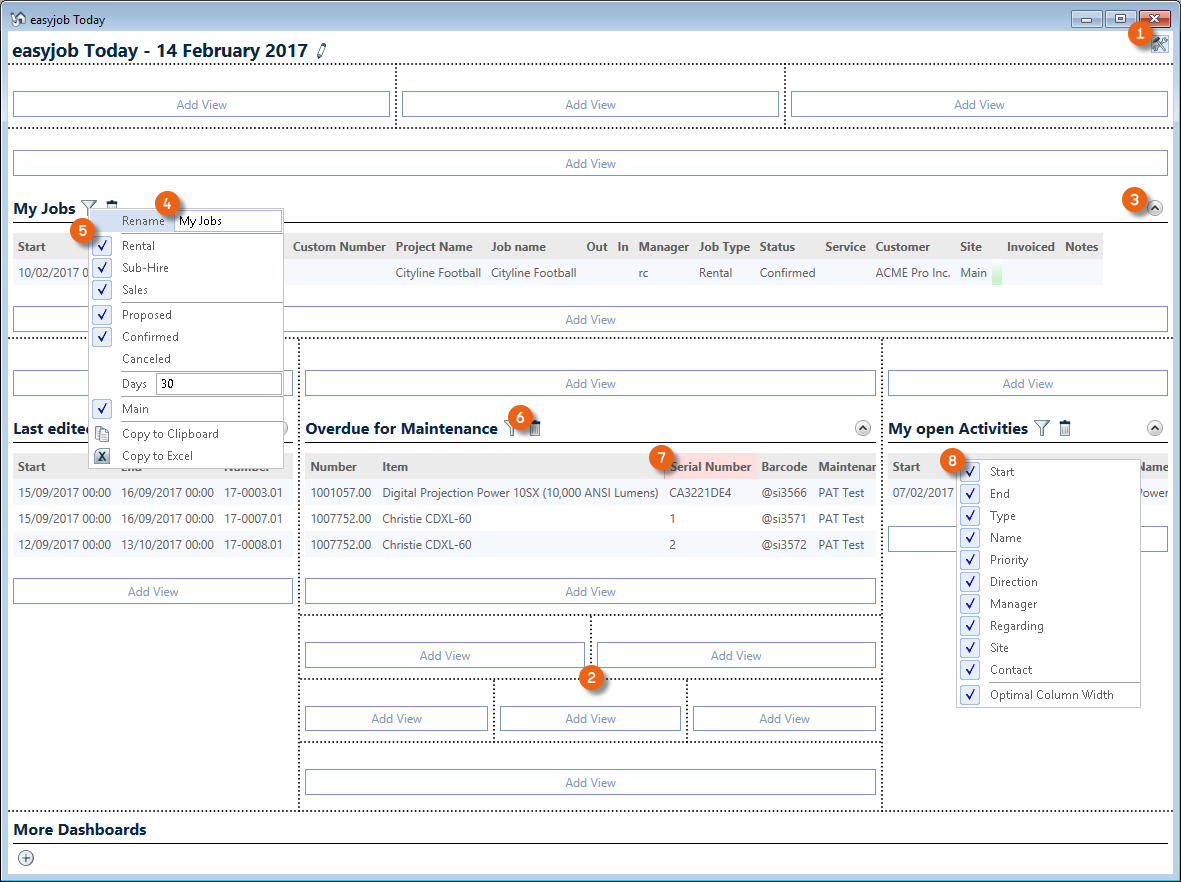Image resolution: width=1181 pixels, height=882 pixels.
Task: Click trash icon of Overdue for Maintenance
Action: (x=535, y=428)
